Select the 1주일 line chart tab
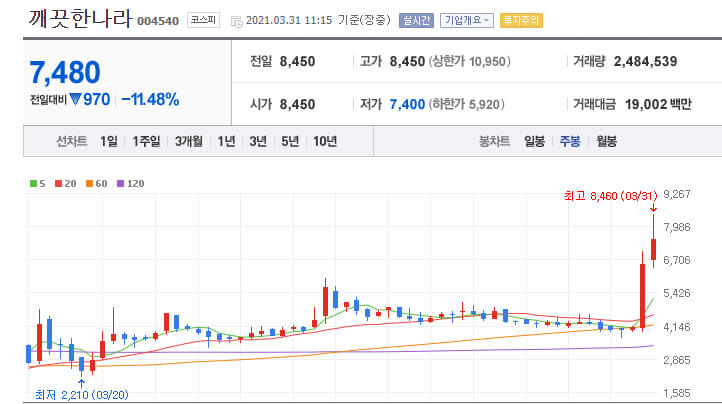Screen dimensions: 722x404 tap(146, 141)
